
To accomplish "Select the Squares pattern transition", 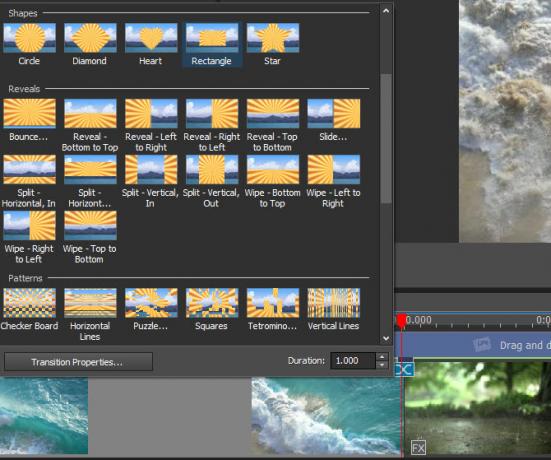I will coord(212,310).
